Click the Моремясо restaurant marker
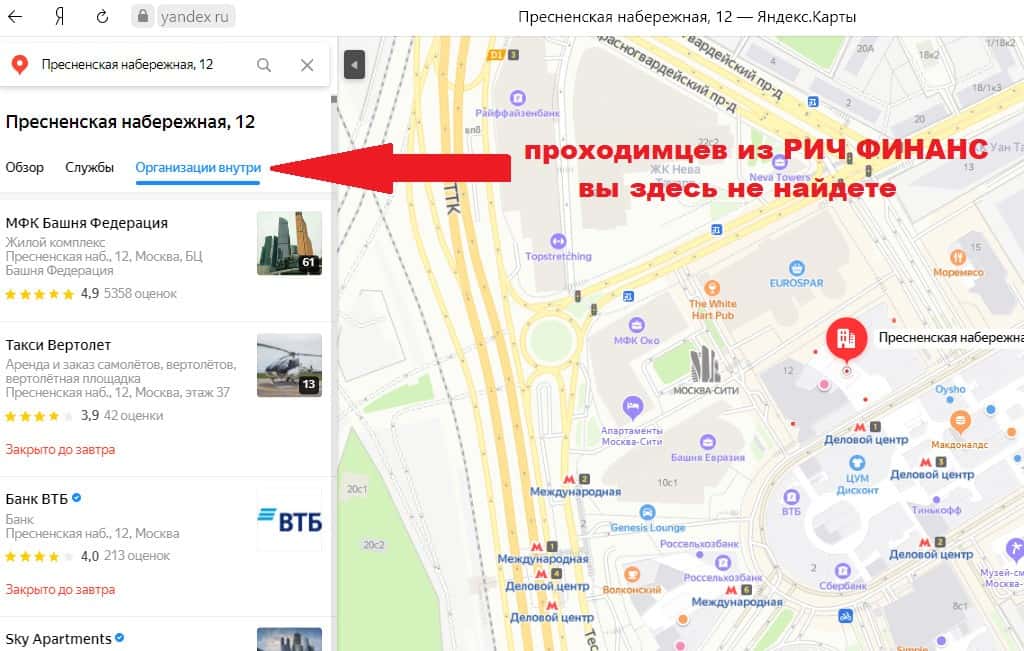 [x=958, y=257]
